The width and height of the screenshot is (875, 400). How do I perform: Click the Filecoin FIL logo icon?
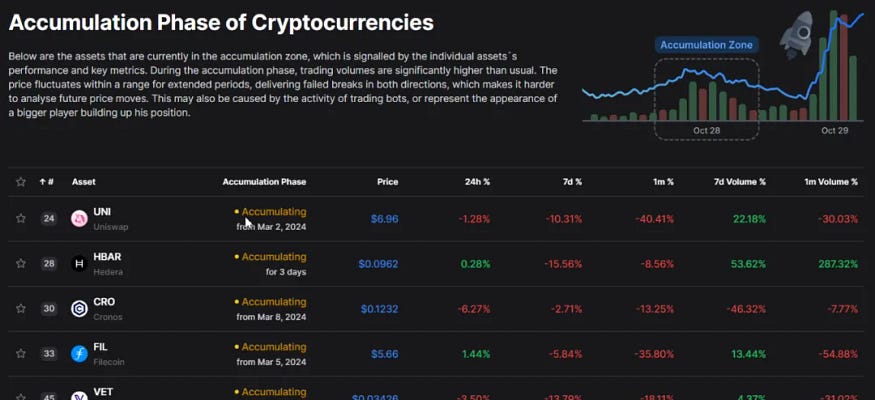[79, 353]
